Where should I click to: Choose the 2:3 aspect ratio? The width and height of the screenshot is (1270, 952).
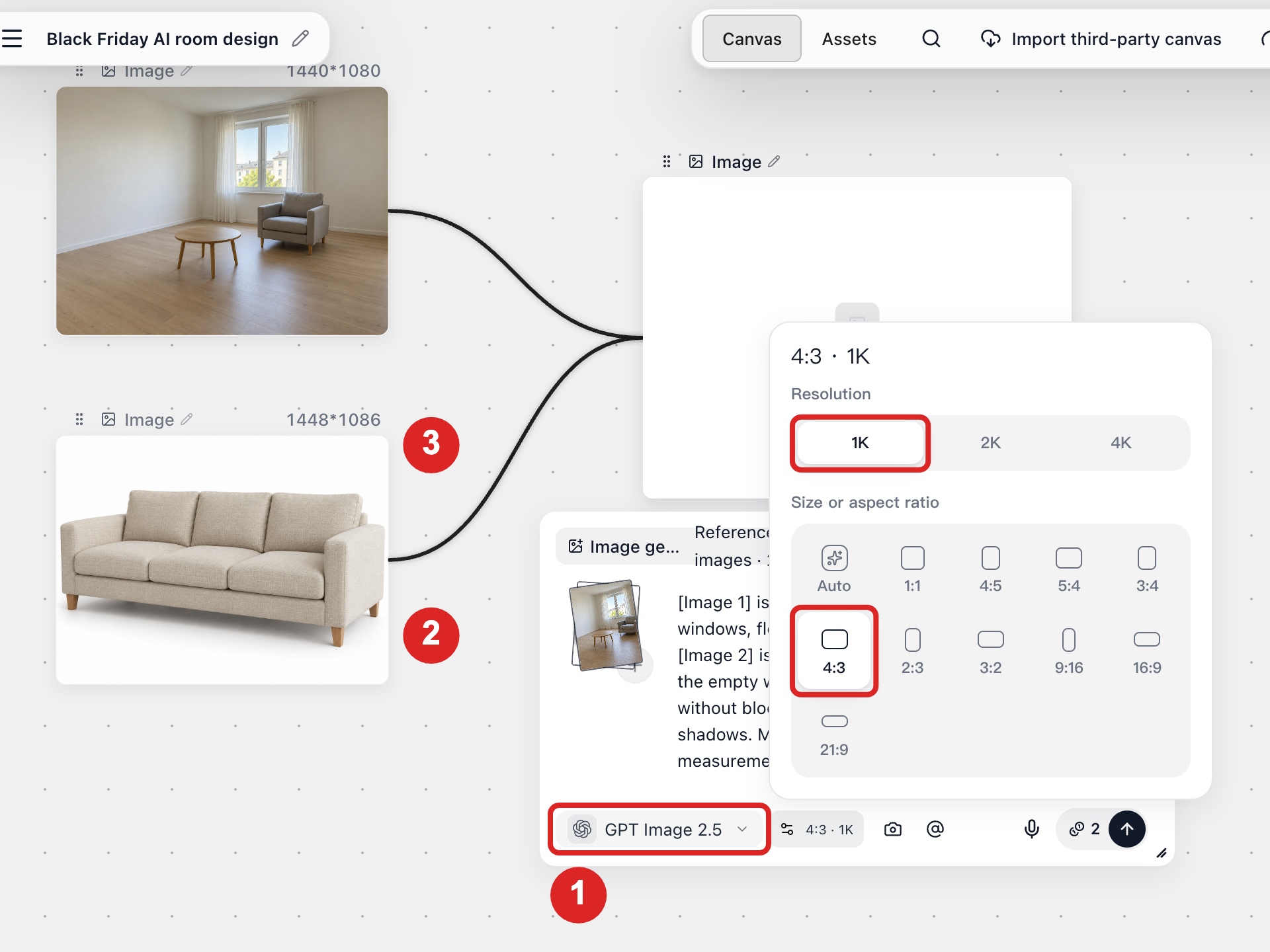pyautogui.click(x=912, y=651)
